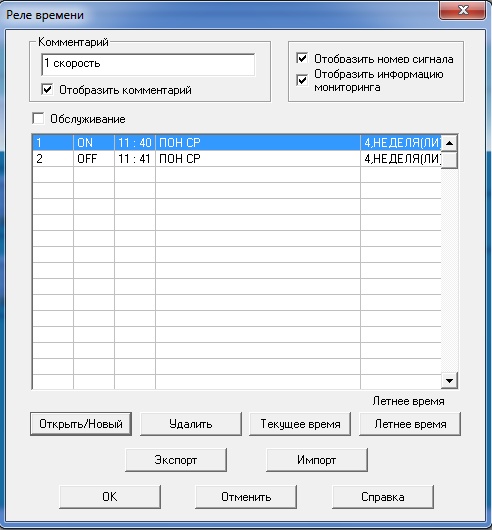The width and height of the screenshot is (492, 530).
Task: Open help with Справка button
Action: [383, 497]
